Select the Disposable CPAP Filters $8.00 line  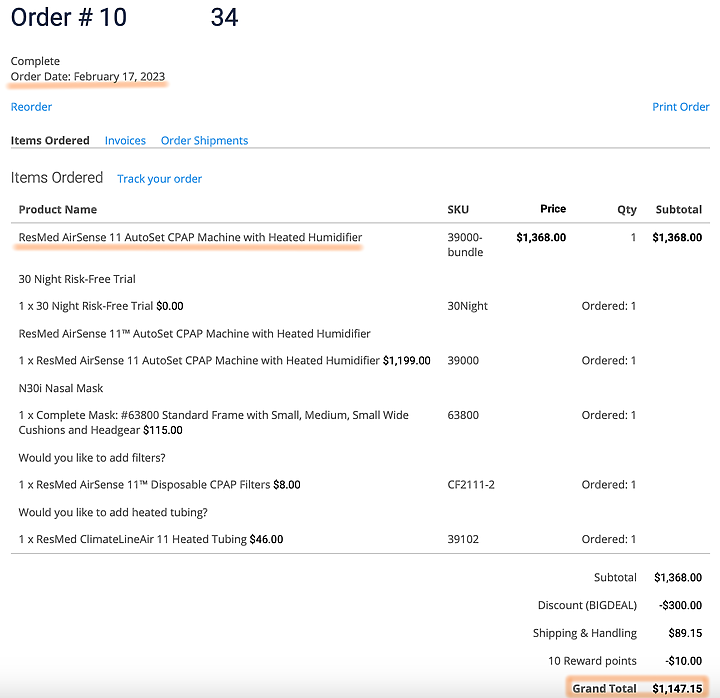click(159, 485)
